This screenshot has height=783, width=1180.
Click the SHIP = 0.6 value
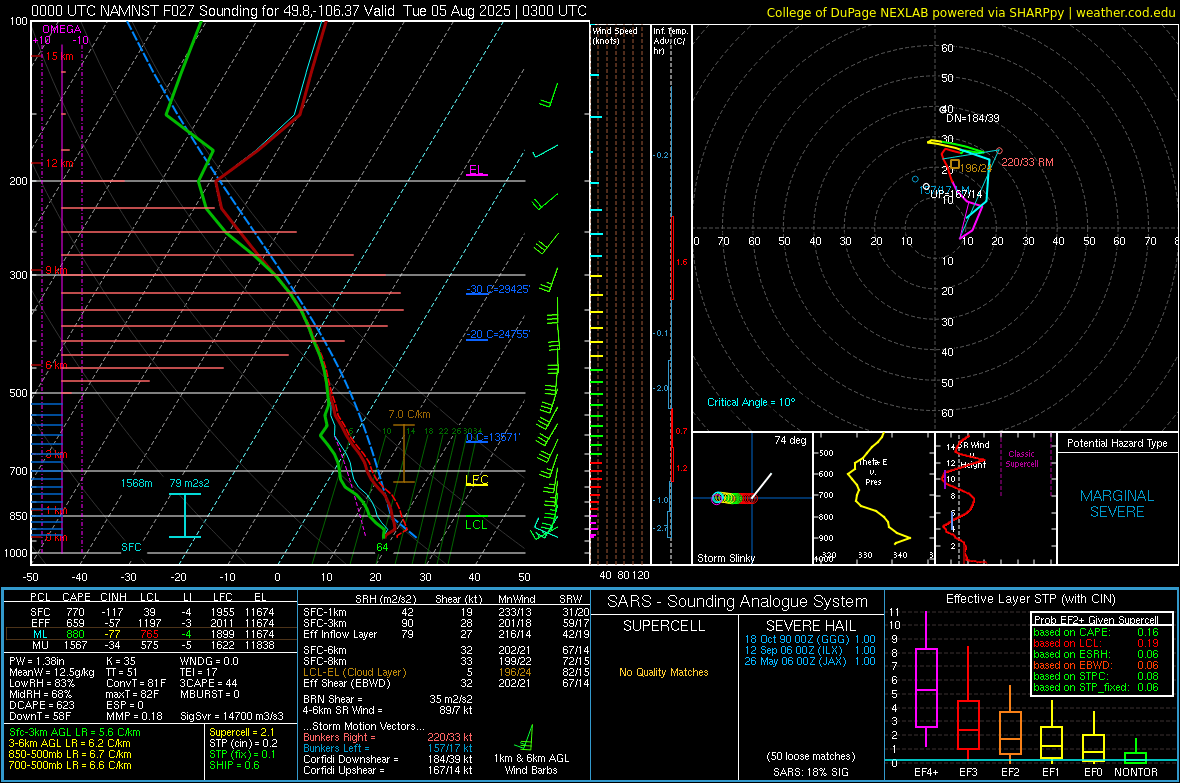234,766
